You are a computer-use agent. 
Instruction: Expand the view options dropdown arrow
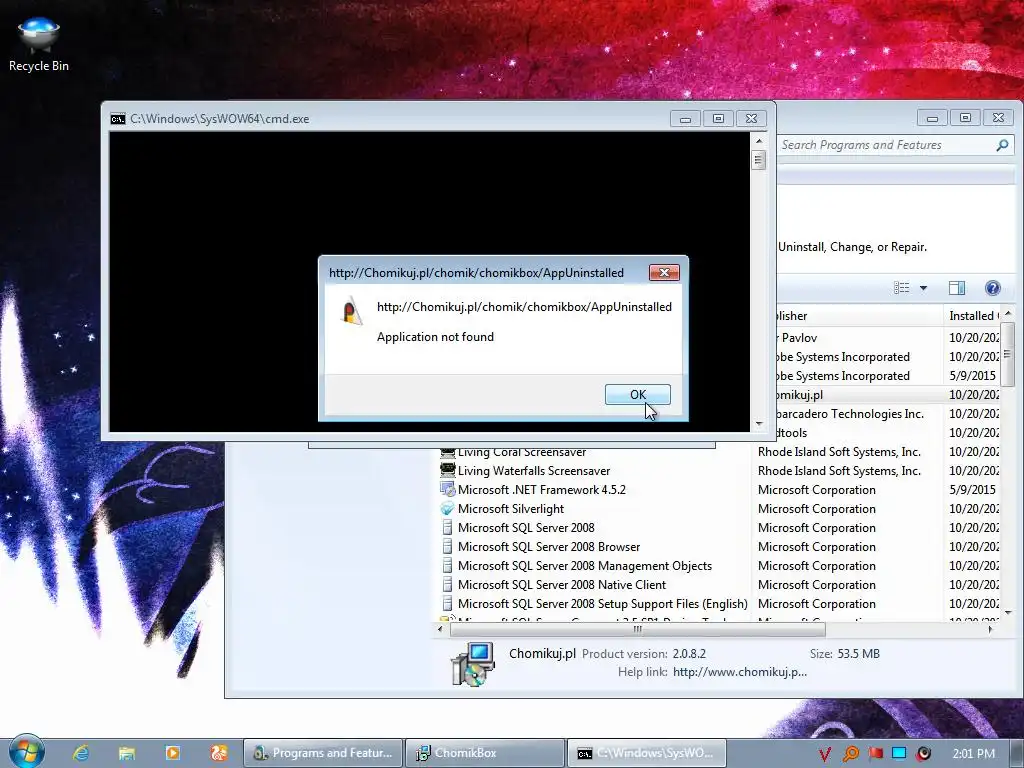point(923,288)
